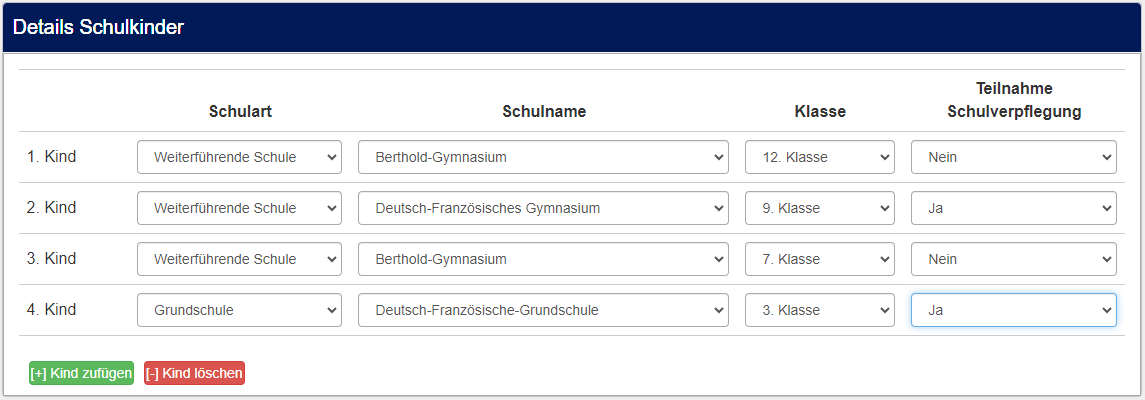Click the red Kind löschen button

coord(194,373)
